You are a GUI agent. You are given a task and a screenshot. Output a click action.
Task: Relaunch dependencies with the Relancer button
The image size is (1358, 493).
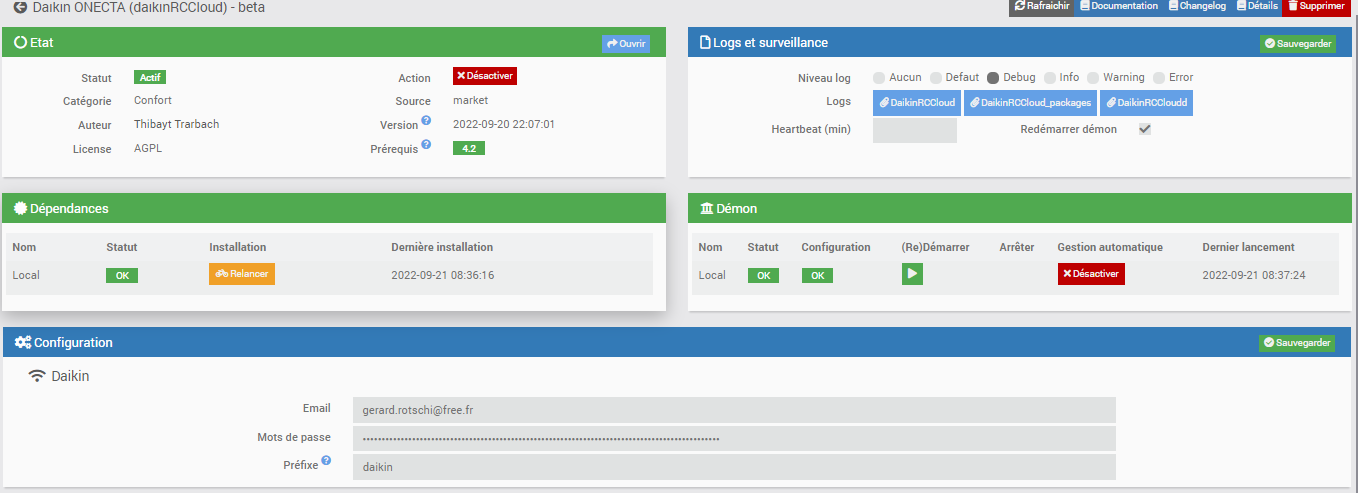242,274
